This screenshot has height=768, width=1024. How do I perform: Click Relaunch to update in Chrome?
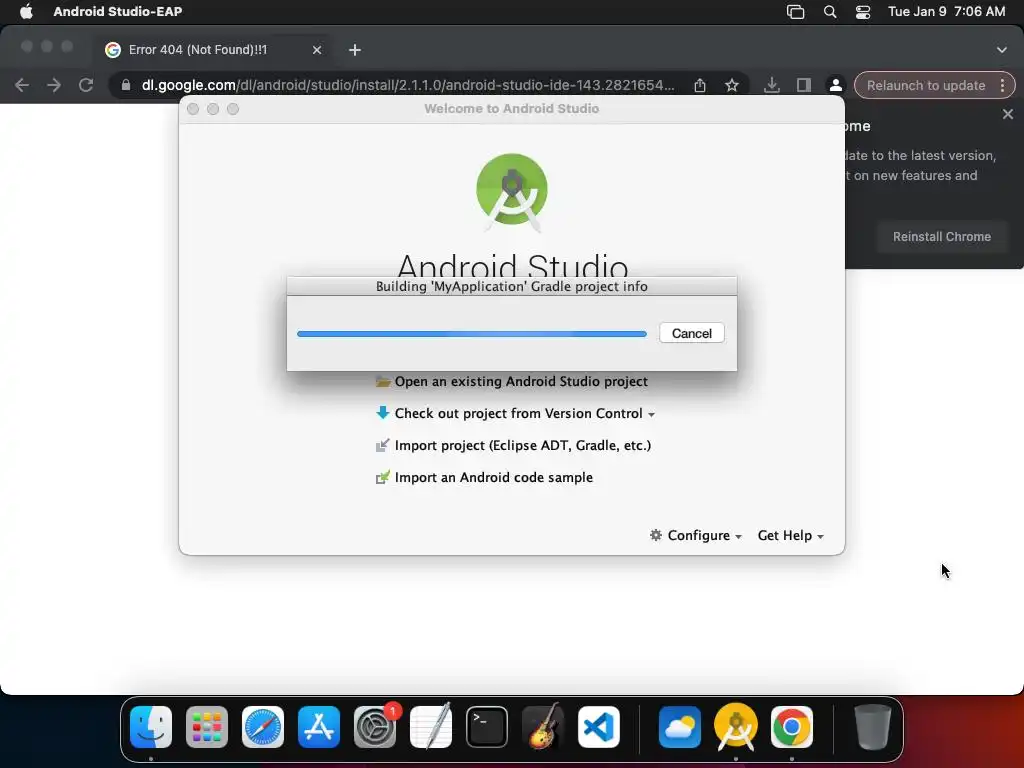(x=925, y=86)
